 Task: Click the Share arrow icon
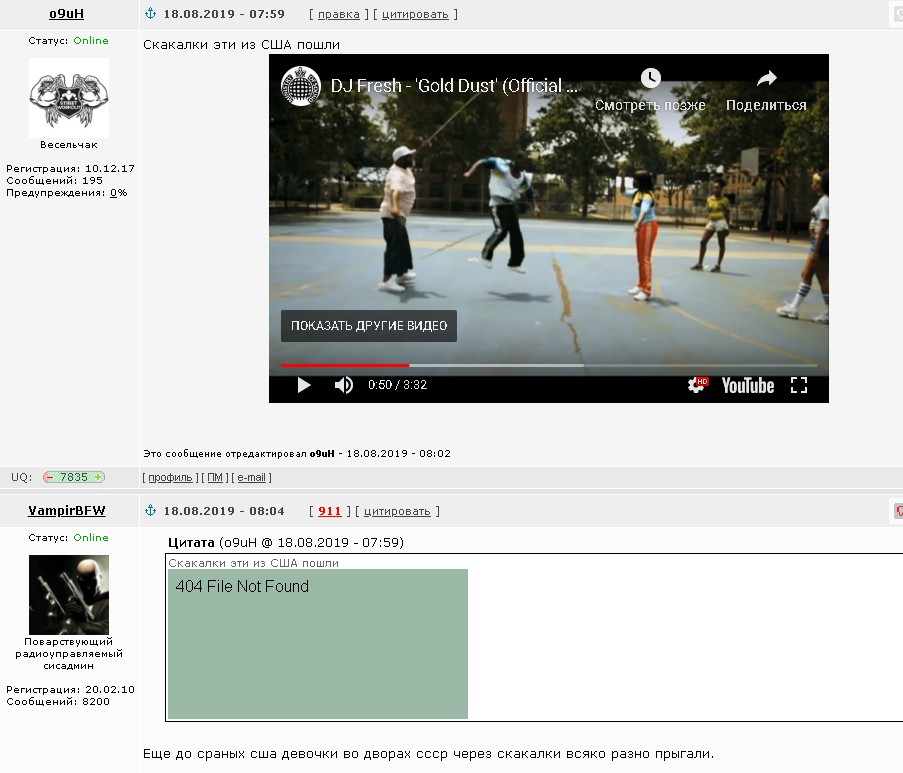tap(767, 78)
